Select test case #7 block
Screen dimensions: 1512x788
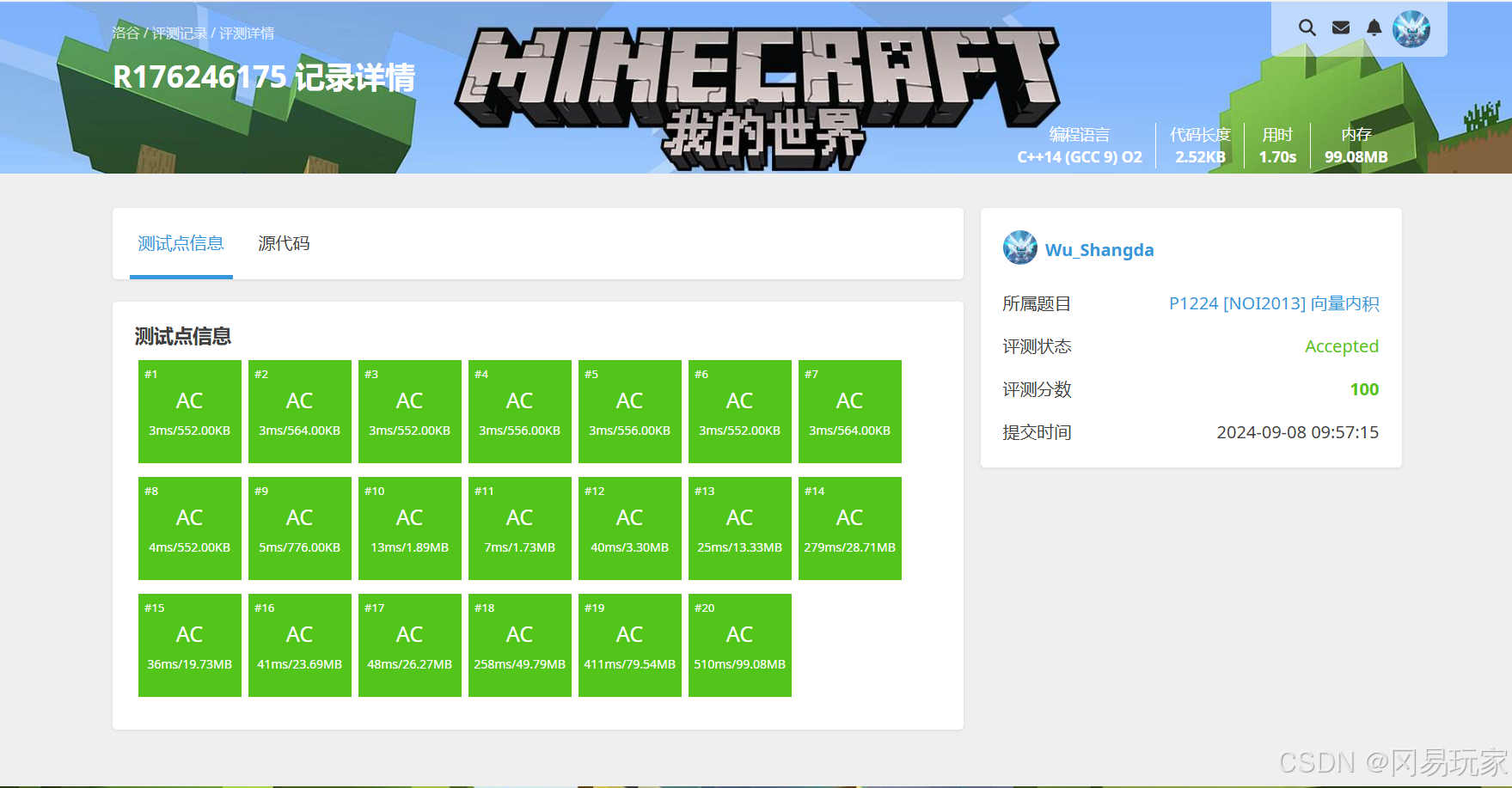point(850,412)
